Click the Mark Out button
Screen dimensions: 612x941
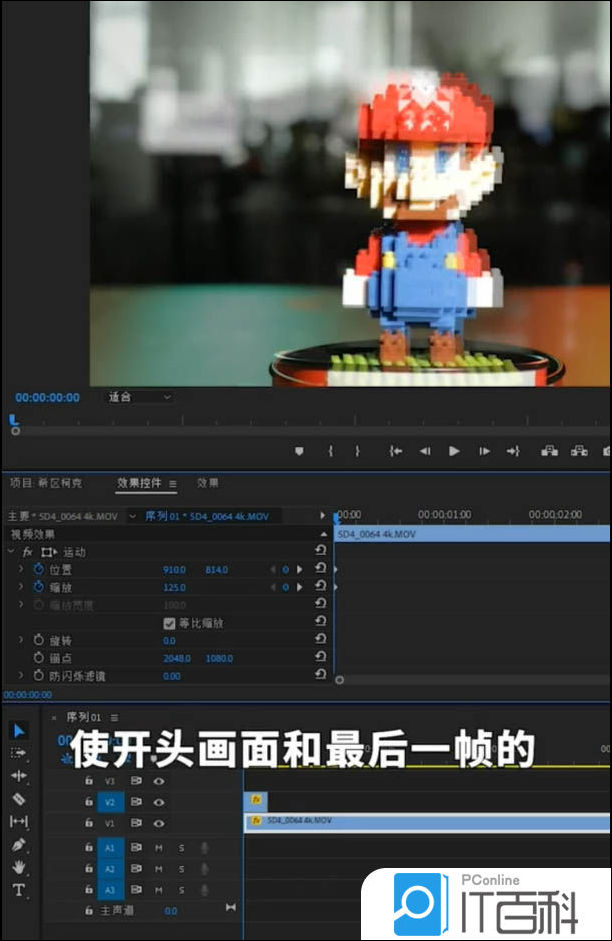[x=357, y=451]
